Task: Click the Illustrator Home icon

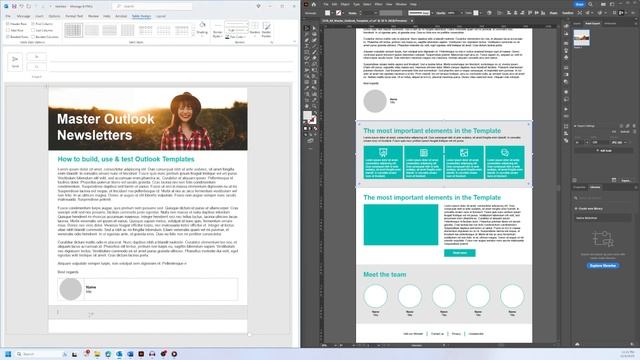Action: tap(313, 4)
